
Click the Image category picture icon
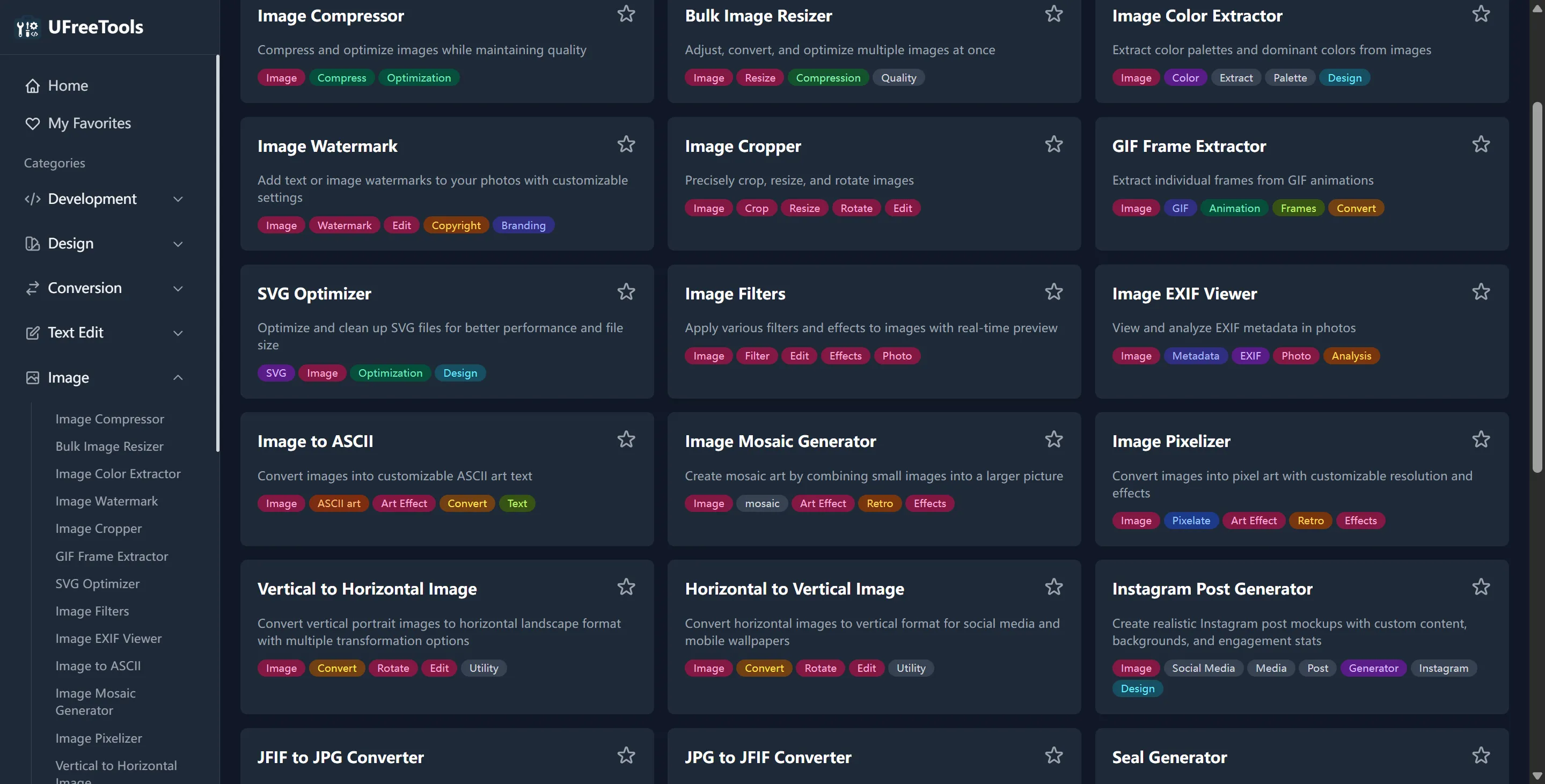(x=32, y=377)
